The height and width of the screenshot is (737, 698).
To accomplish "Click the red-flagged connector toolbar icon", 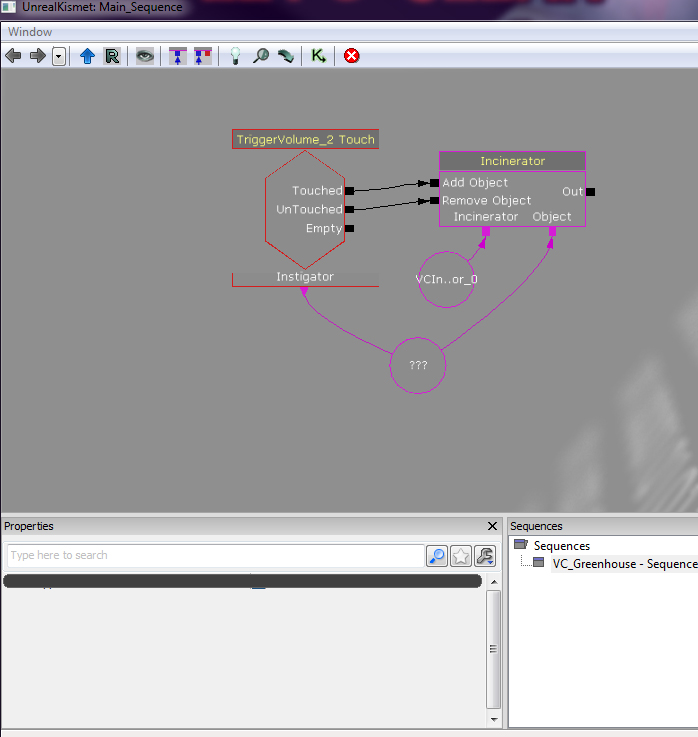I will (203, 56).
